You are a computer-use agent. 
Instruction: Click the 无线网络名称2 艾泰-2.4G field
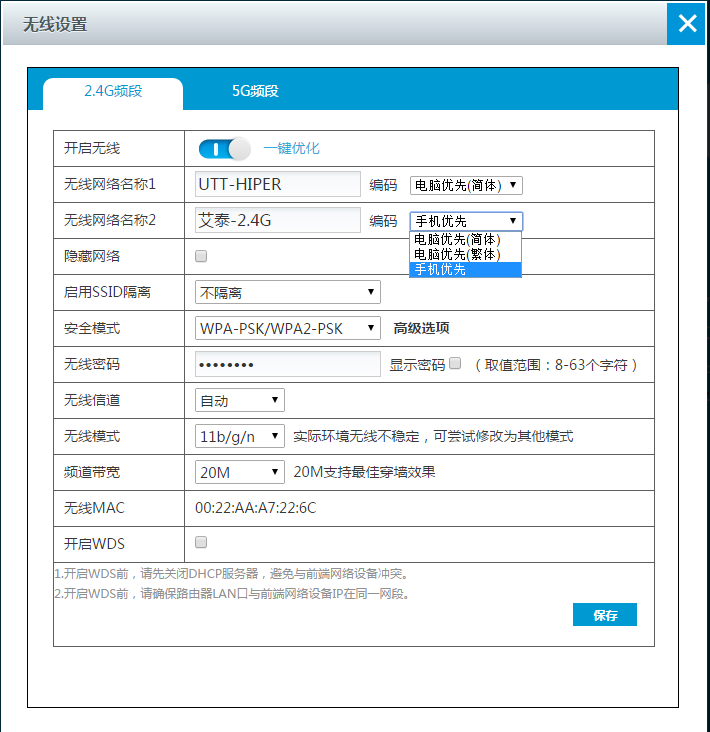[277, 220]
